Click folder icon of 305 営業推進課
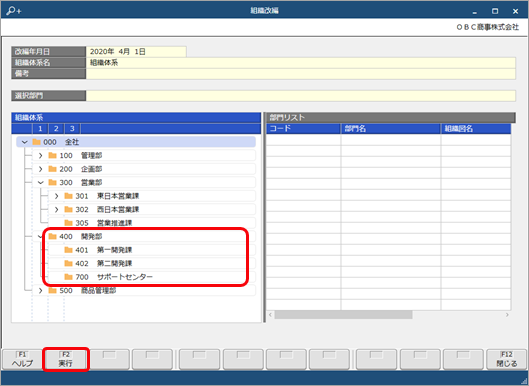 pyautogui.click(x=68, y=223)
